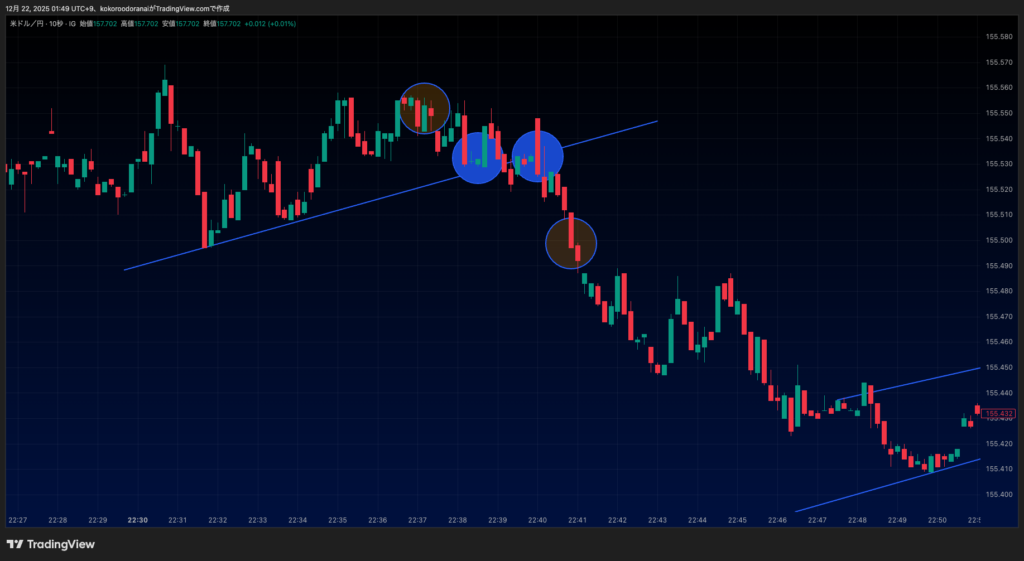The height and width of the screenshot is (561, 1024).
Task: Click the 155.500 price axis label
Action: tap(999, 240)
